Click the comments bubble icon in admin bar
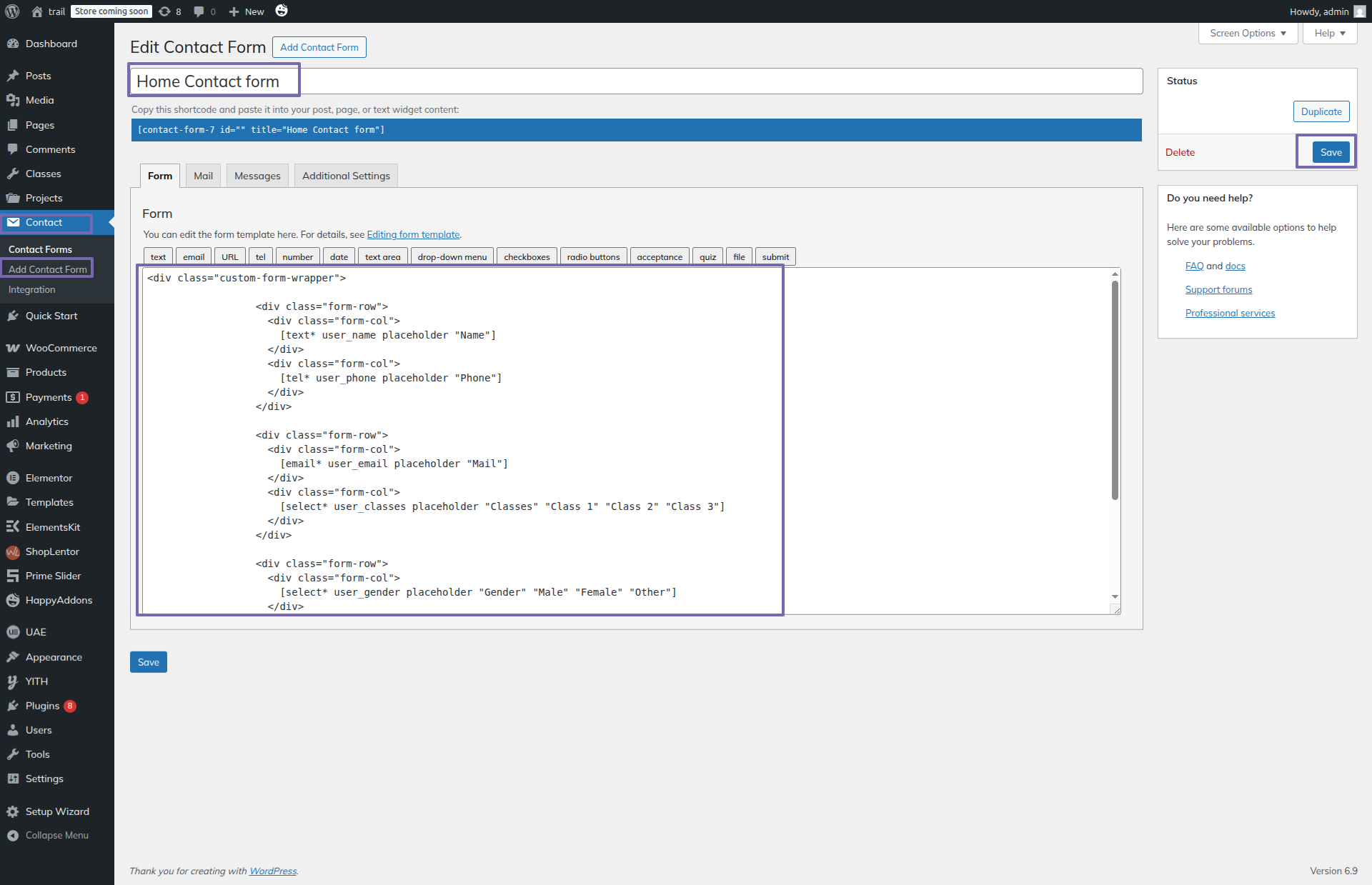The image size is (1372, 885). click(x=199, y=11)
